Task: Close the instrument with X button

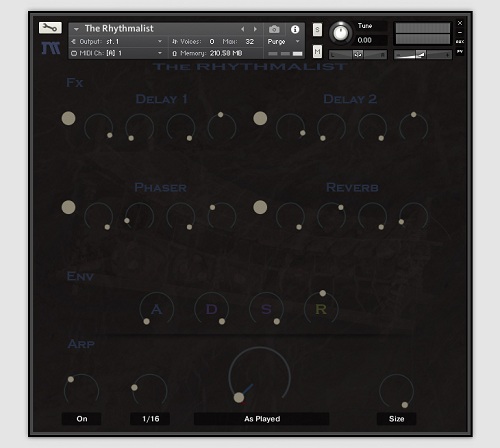Action: (x=460, y=23)
